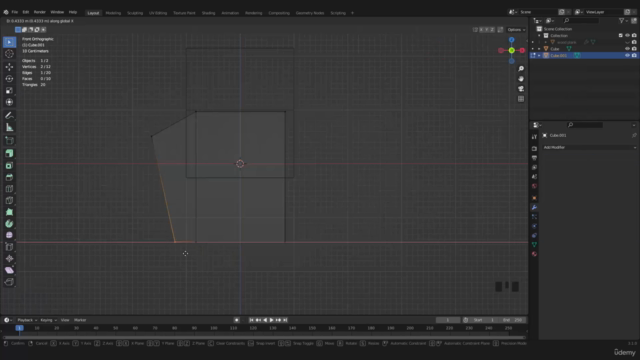
Task: Toggle Collection exclude checkbox in outliner
Action: tap(620, 36)
